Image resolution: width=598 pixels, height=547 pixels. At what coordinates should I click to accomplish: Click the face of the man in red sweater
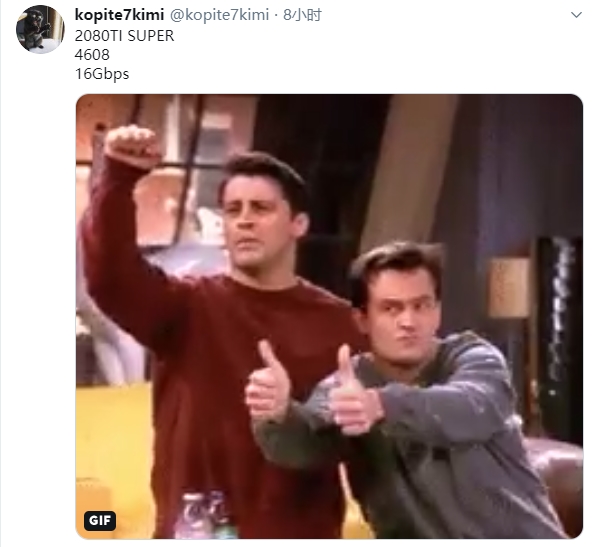click(x=257, y=225)
